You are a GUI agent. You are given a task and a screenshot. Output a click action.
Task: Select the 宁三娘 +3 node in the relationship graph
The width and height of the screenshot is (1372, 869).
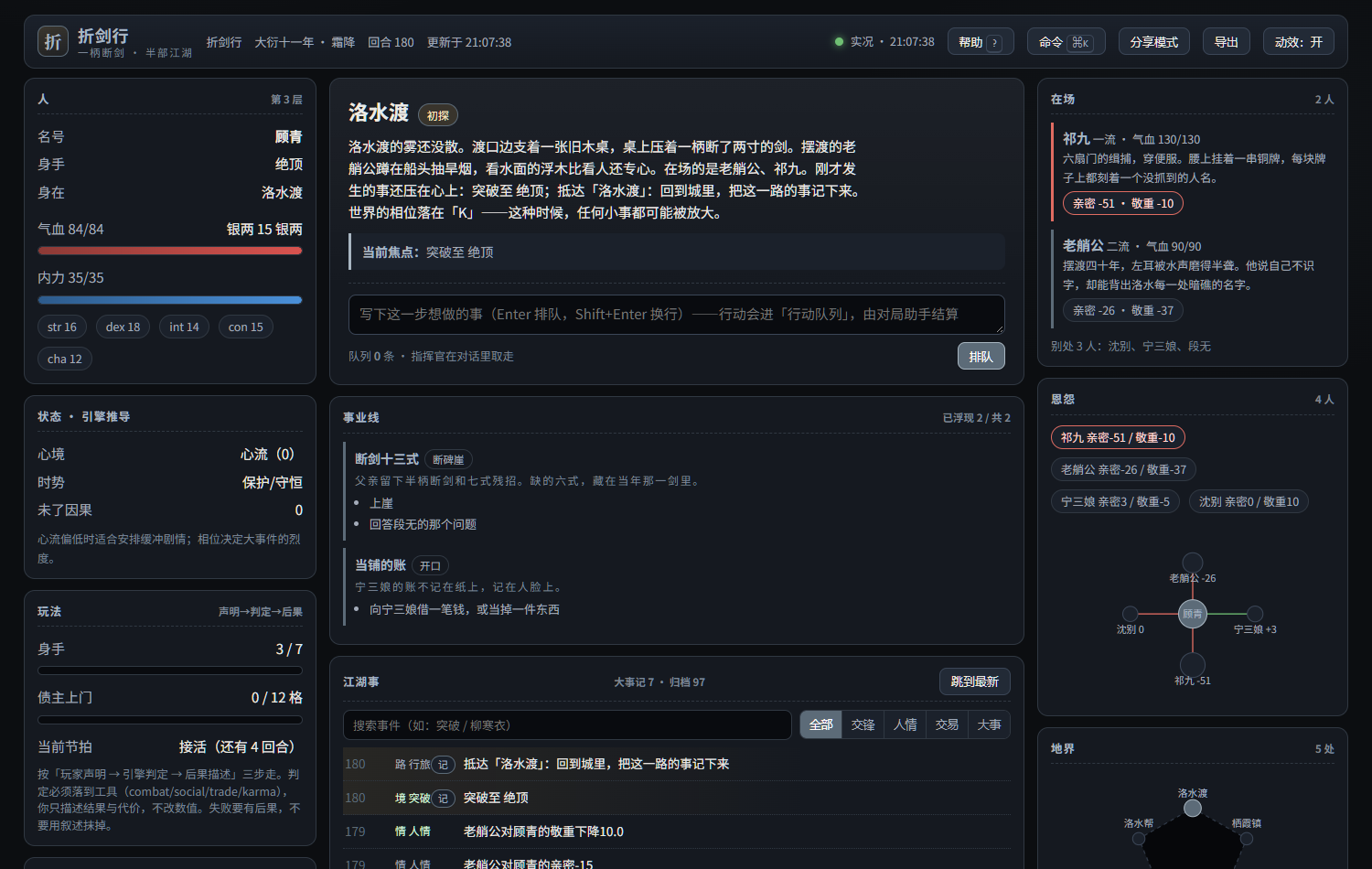[x=1255, y=614]
